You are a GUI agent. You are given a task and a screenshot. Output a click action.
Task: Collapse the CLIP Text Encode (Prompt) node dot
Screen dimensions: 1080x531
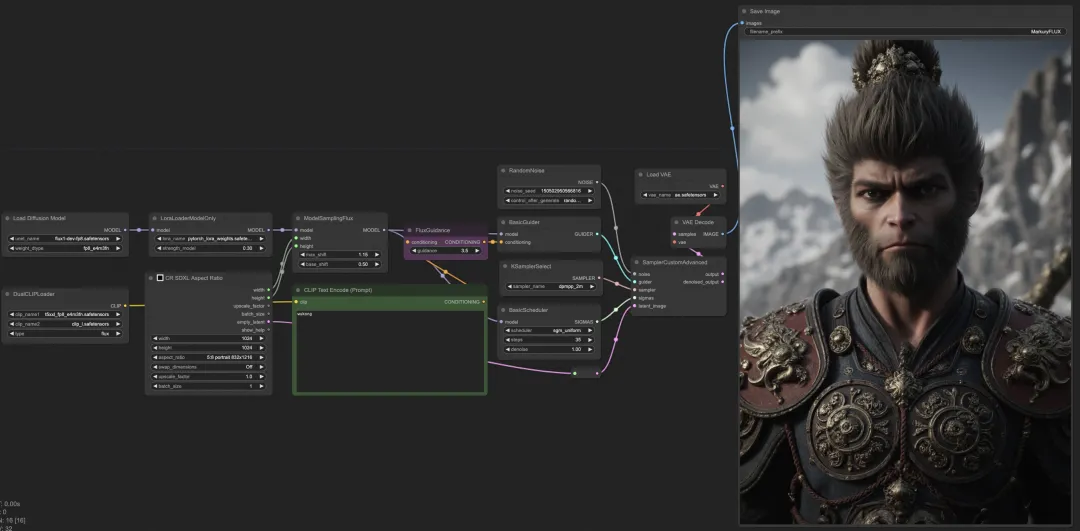(298, 290)
